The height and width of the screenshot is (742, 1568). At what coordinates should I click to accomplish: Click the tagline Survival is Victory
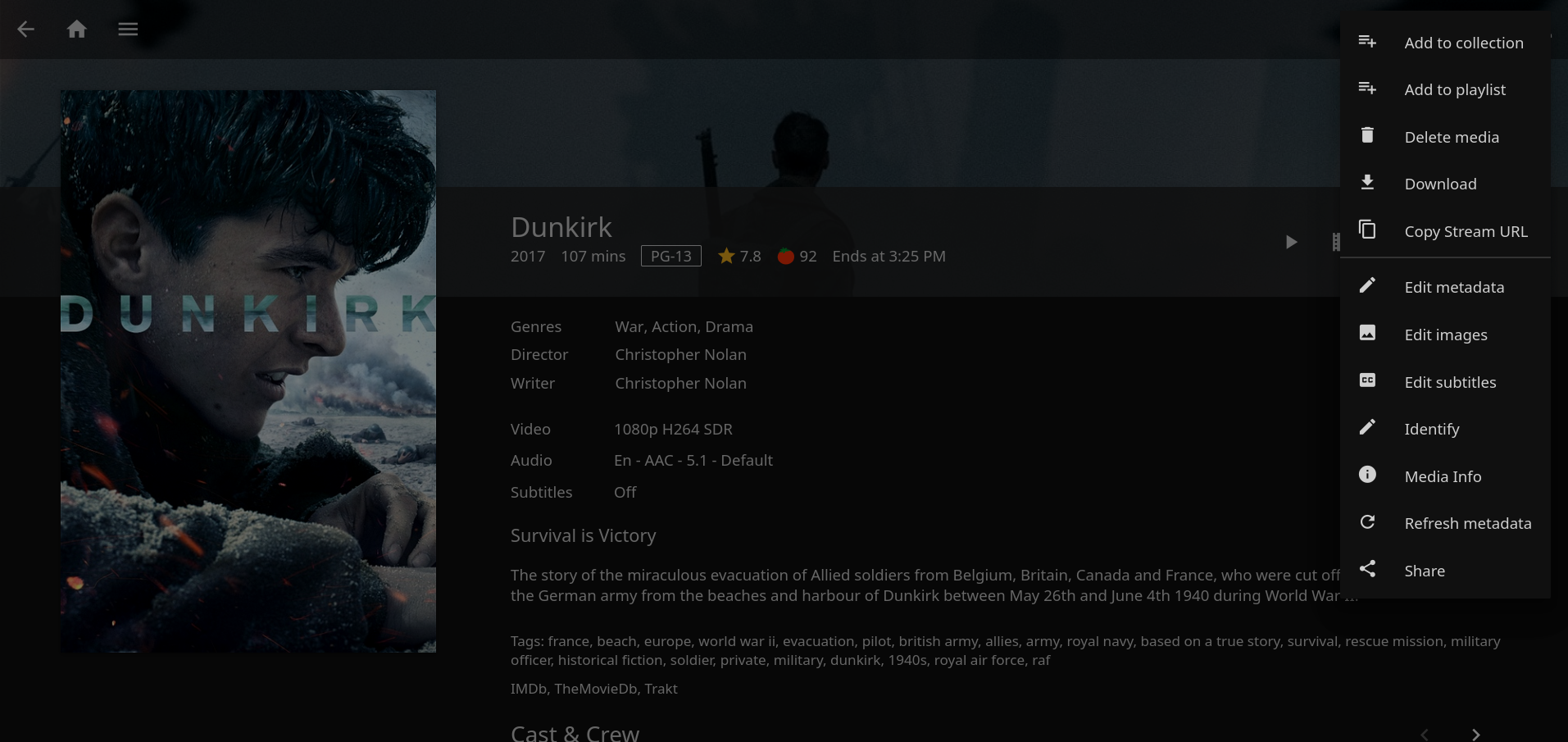[x=584, y=535]
